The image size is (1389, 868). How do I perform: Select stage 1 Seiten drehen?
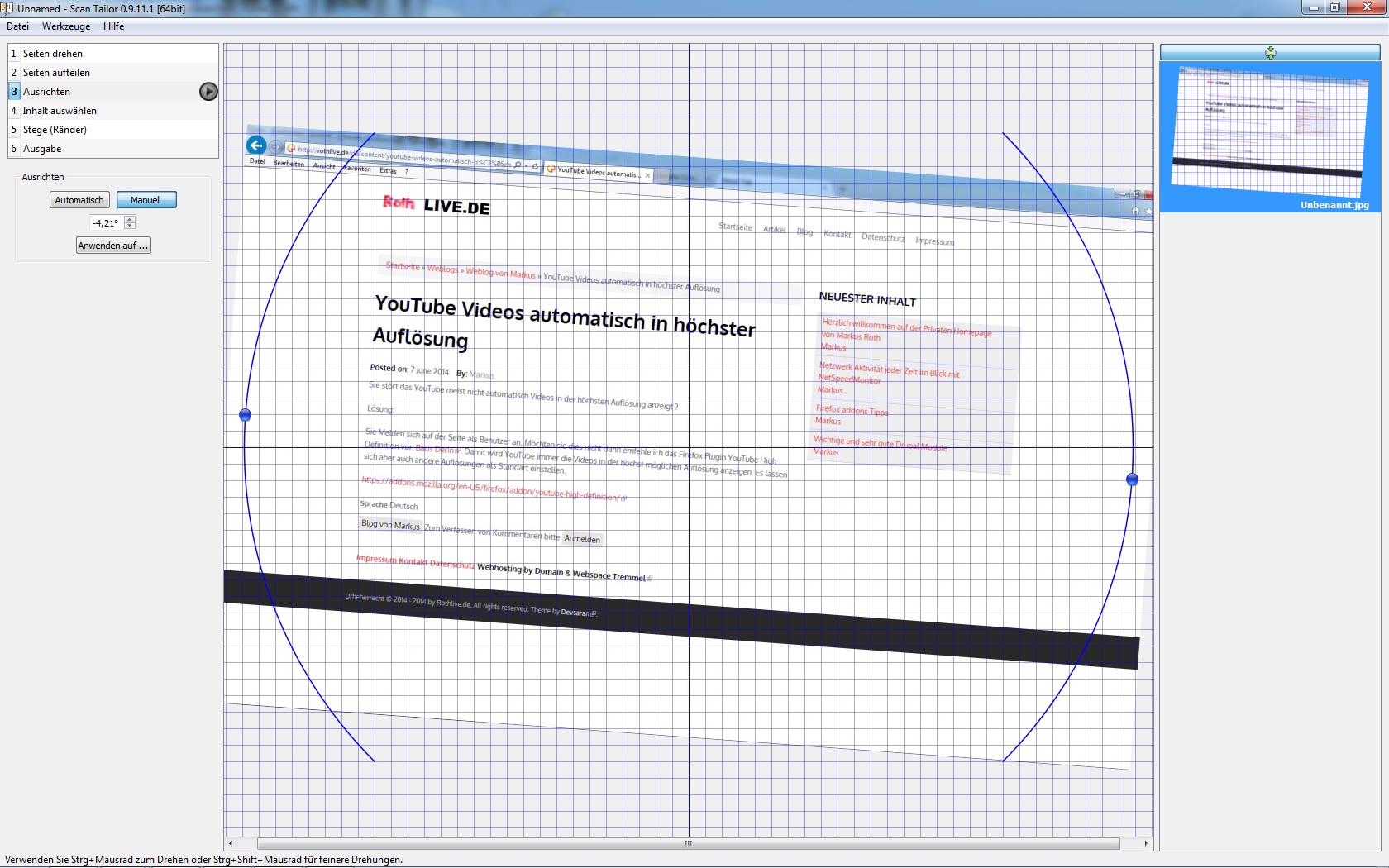click(113, 54)
